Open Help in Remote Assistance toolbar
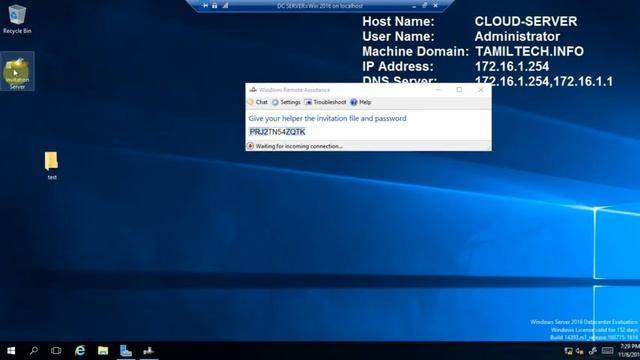 point(361,102)
